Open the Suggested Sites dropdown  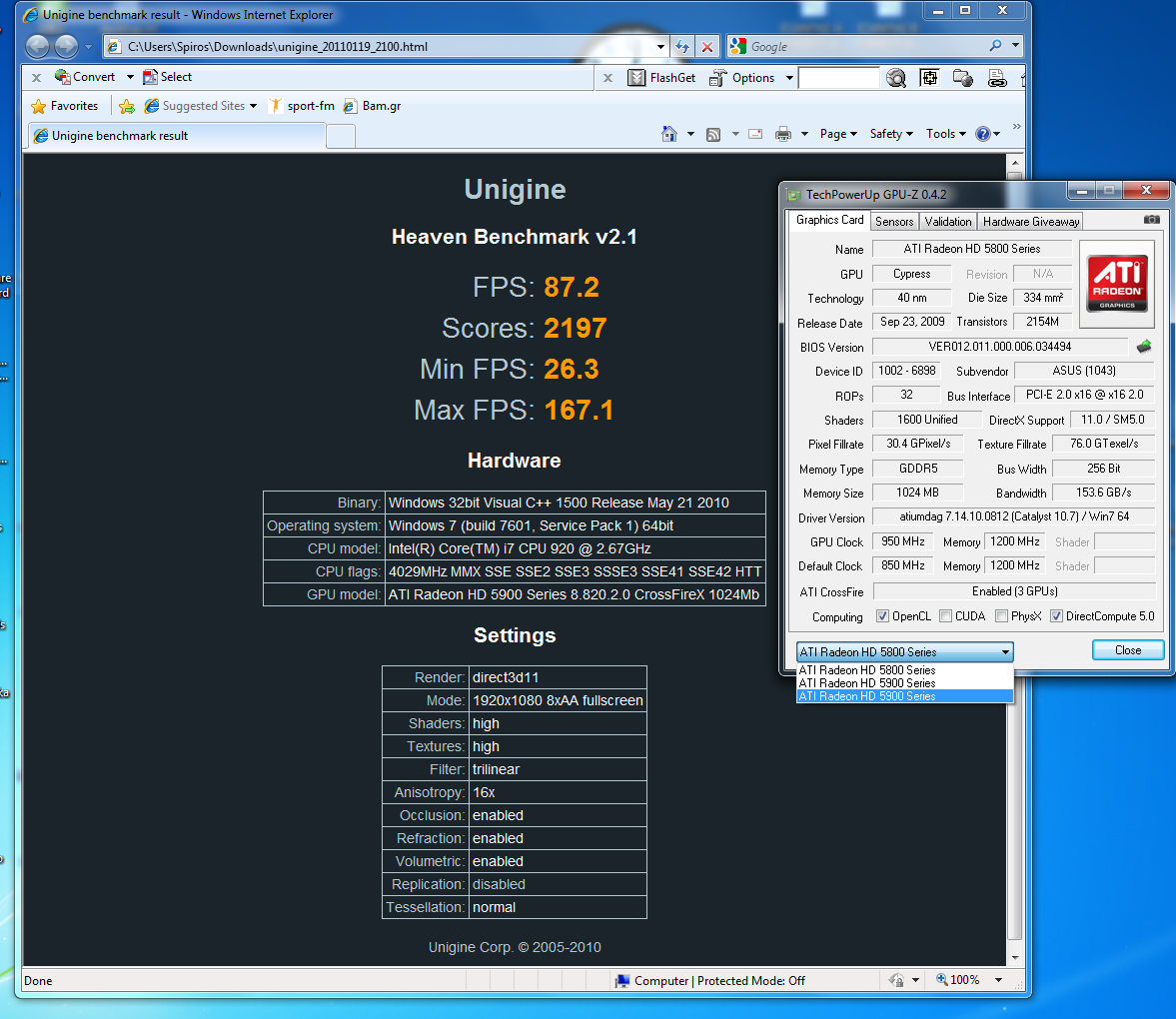(x=200, y=106)
